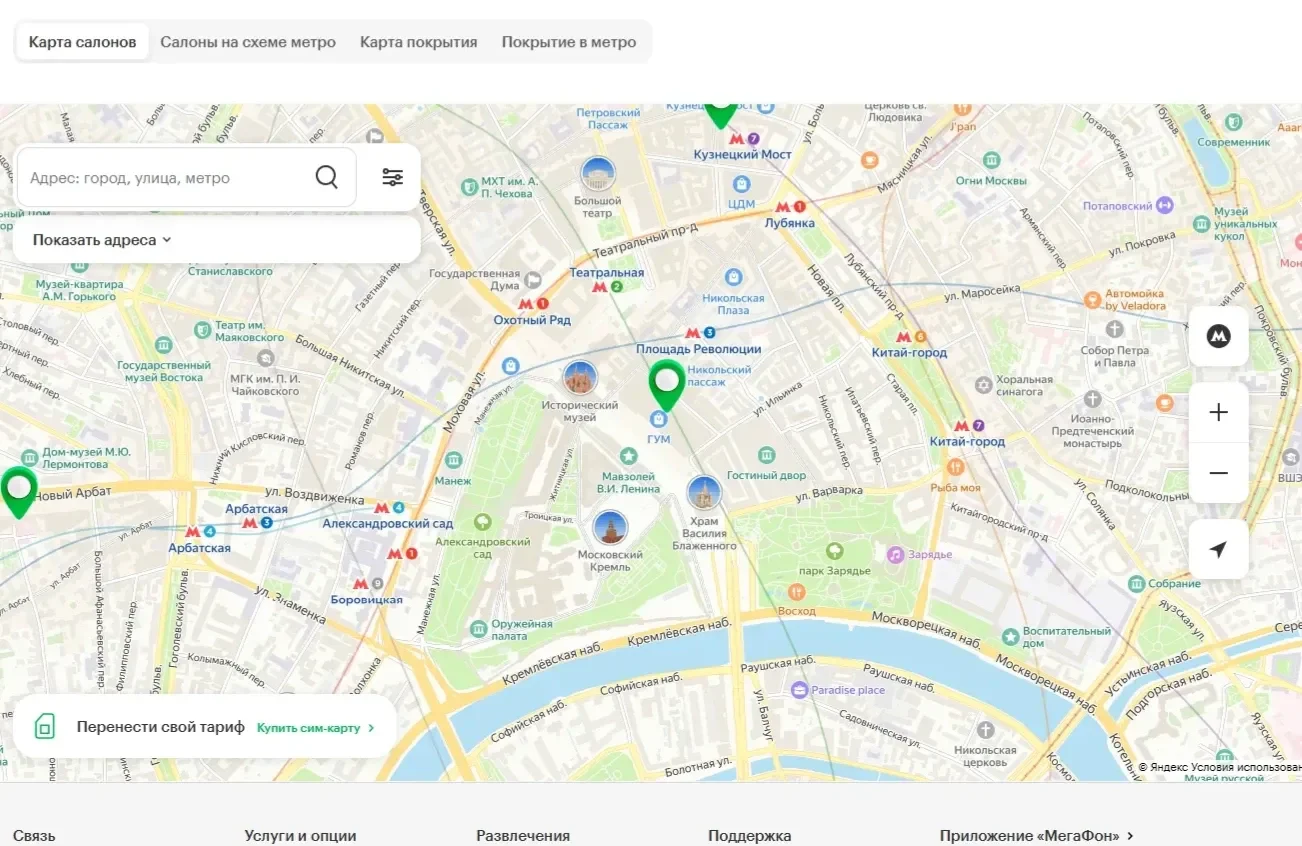Click the Купить сим-карту link

pyautogui.click(x=316, y=727)
